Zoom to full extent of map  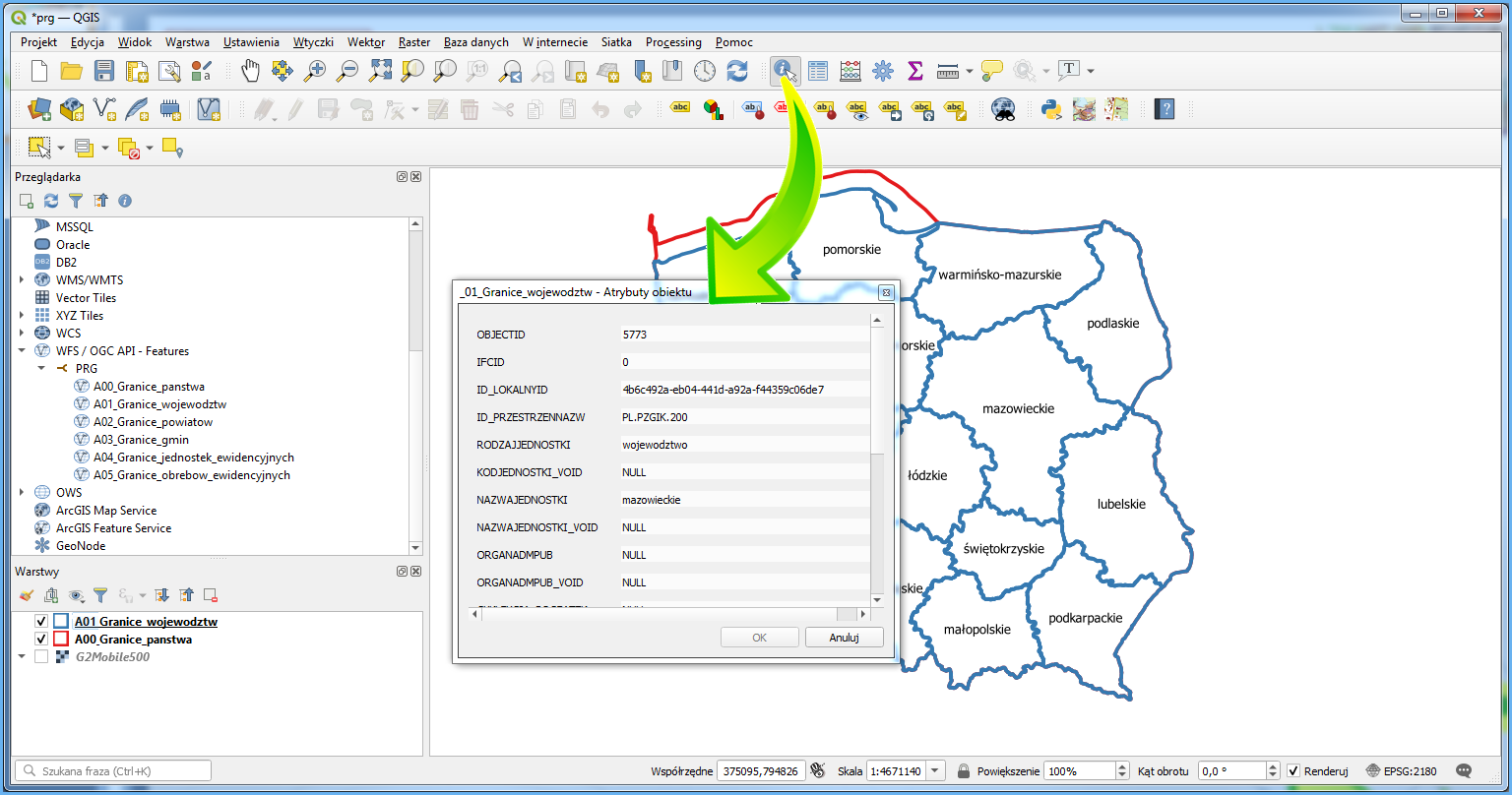coord(380,71)
